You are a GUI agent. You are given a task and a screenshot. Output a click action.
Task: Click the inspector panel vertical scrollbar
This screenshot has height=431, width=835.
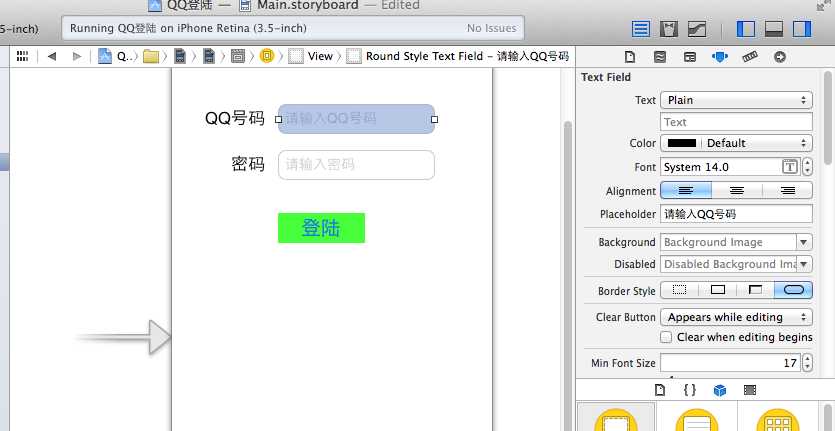[x=828, y=117]
